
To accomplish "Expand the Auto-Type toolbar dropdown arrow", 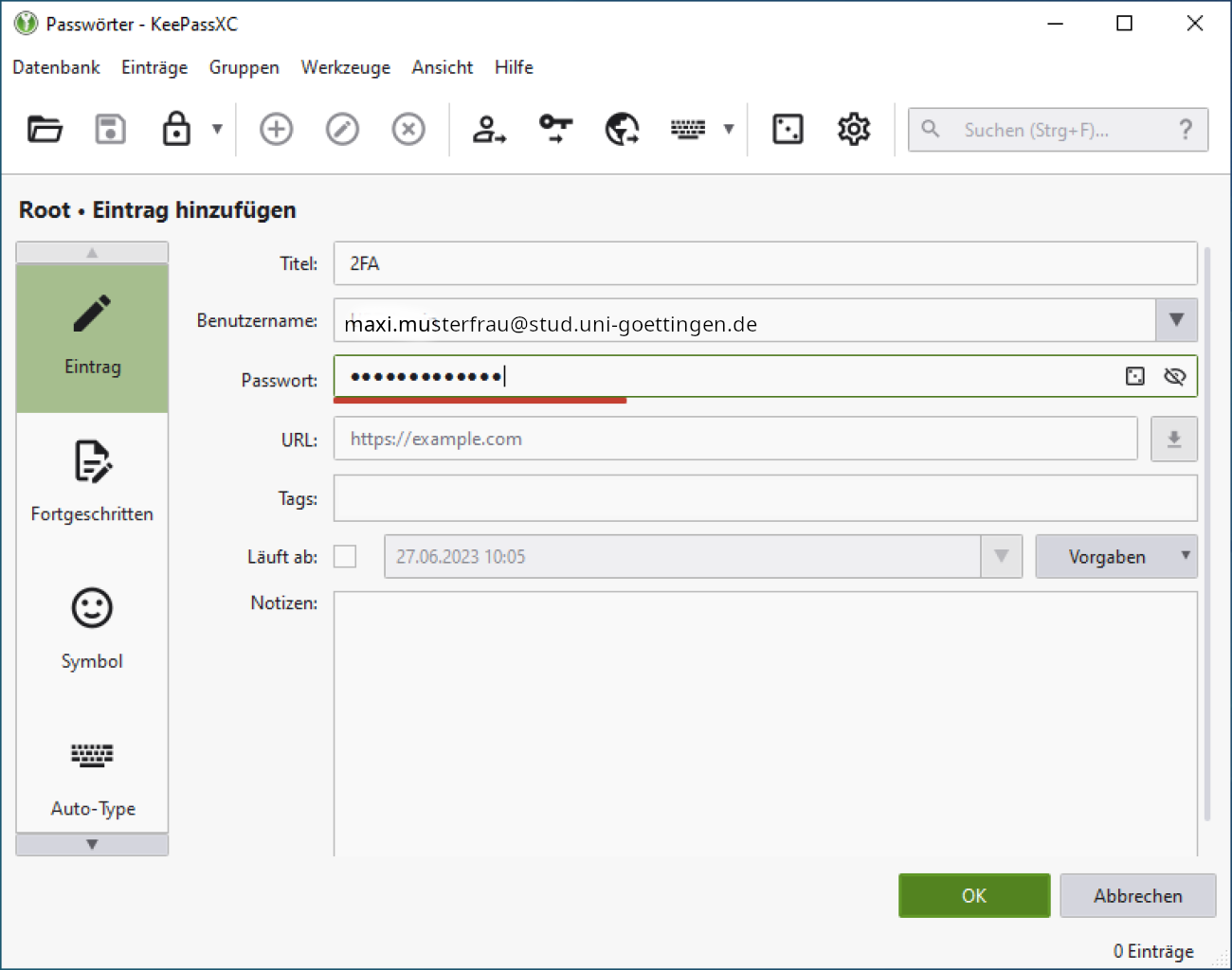I will click(729, 129).
